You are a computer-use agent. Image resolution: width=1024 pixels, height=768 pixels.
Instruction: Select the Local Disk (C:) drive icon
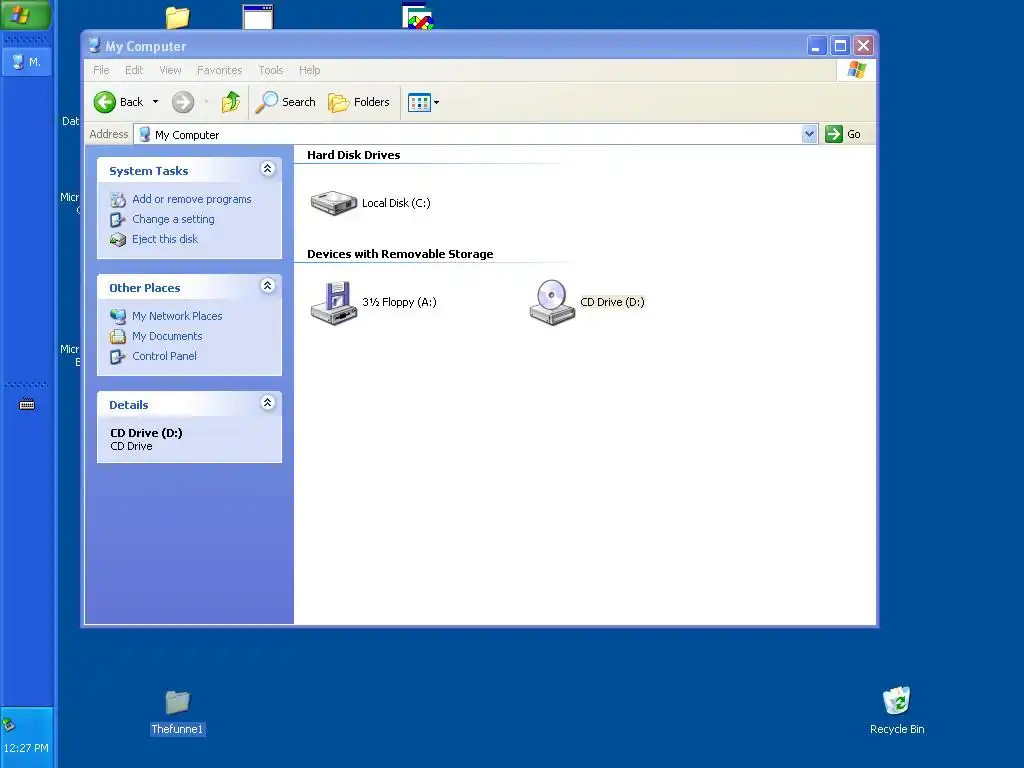tap(333, 202)
